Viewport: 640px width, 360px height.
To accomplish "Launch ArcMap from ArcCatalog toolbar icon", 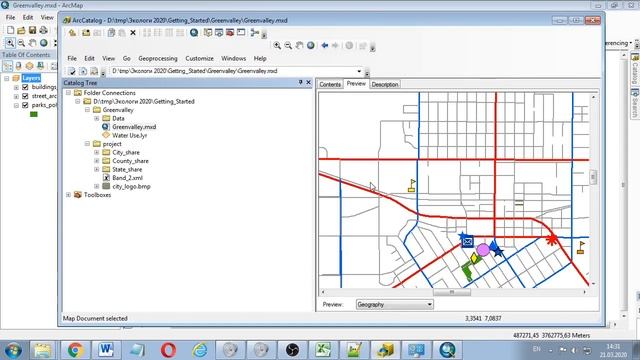I will [194, 33].
